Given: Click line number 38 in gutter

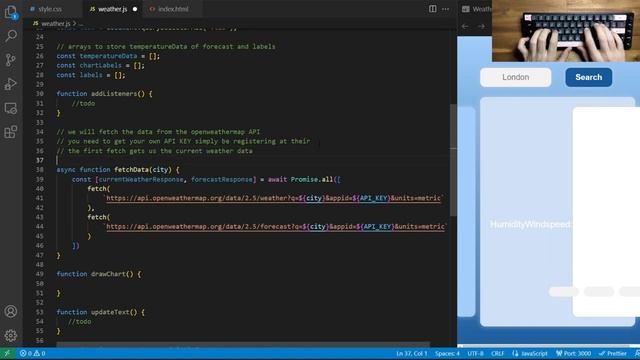Looking at the screenshot, I should (40, 170).
